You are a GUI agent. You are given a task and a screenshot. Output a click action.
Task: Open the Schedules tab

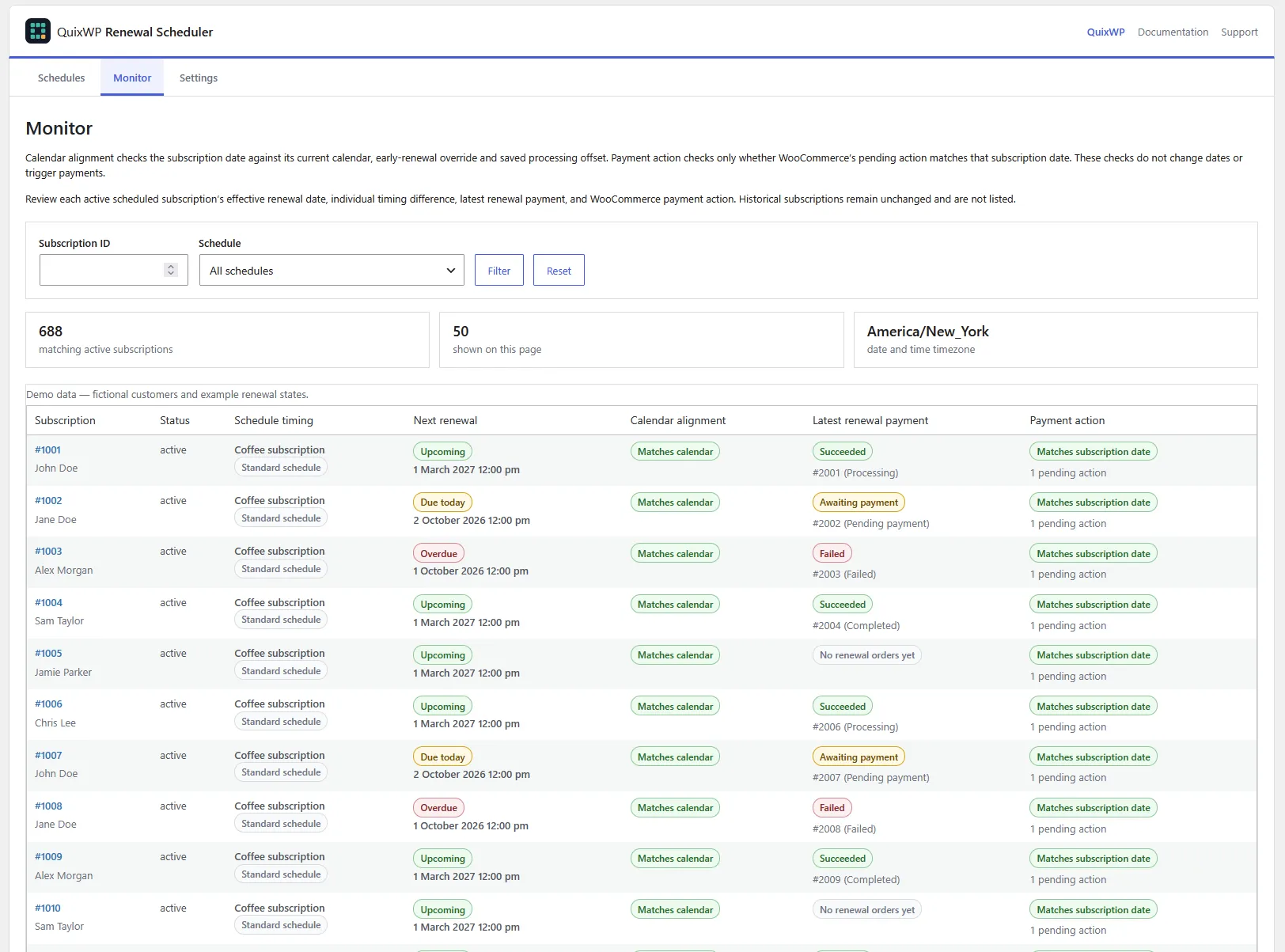pyautogui.click(x=61, y=78)
